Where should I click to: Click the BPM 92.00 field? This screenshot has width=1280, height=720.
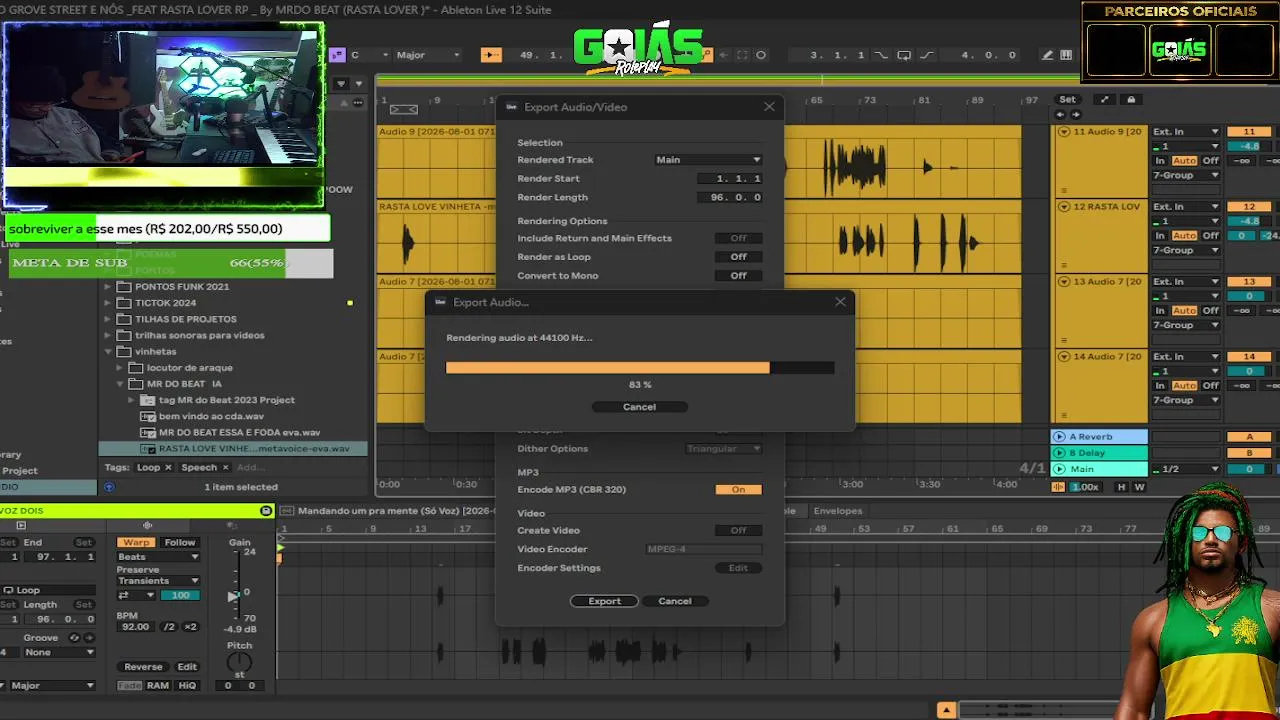click(135, 627)
